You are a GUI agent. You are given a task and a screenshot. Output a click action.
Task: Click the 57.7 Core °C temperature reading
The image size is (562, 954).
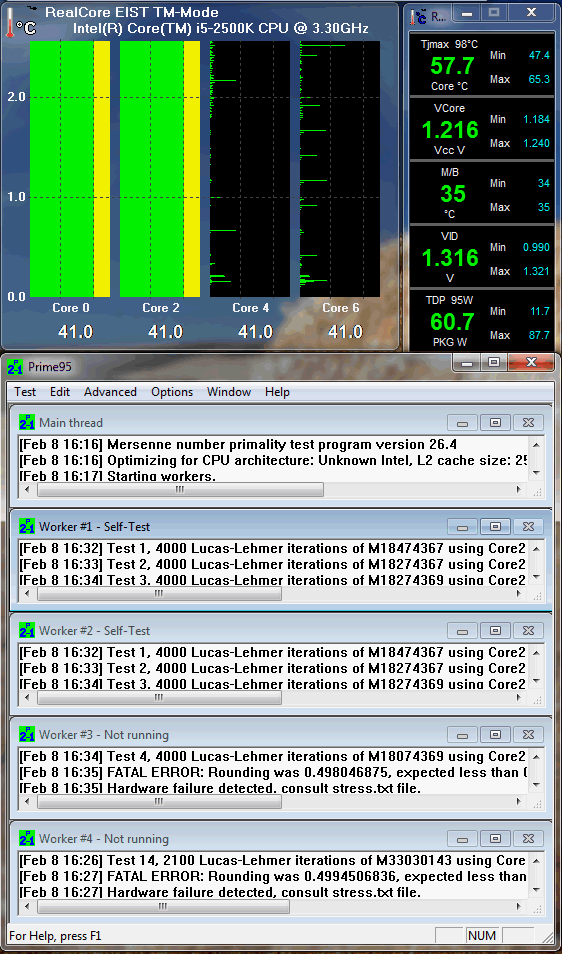(x=451, y=65)
